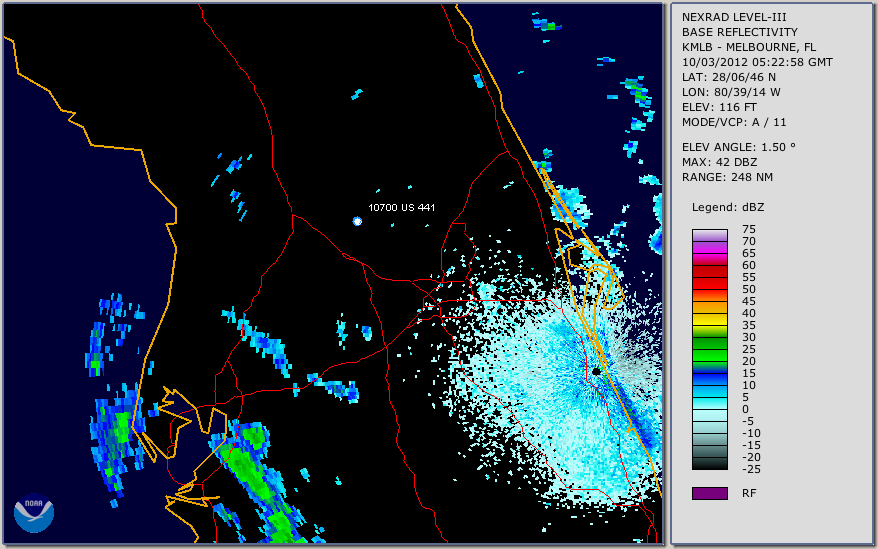The image size is (878, 549).
Task: Click the 10700 US 441 location marker dot
Action: pos(357,221)
